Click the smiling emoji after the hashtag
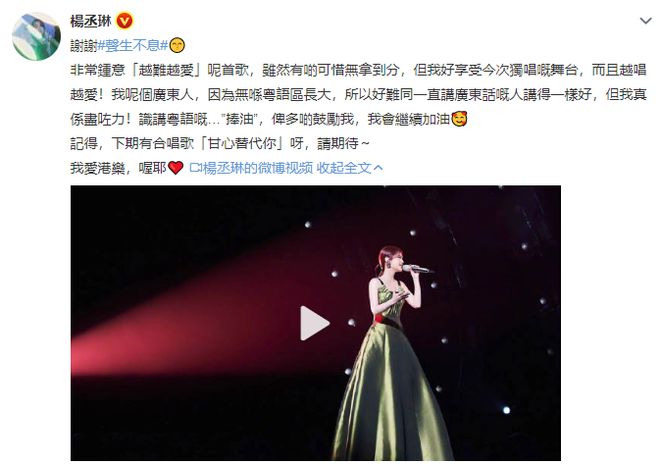The height and width of the screenshot is (464, 660). coord(177,45)
